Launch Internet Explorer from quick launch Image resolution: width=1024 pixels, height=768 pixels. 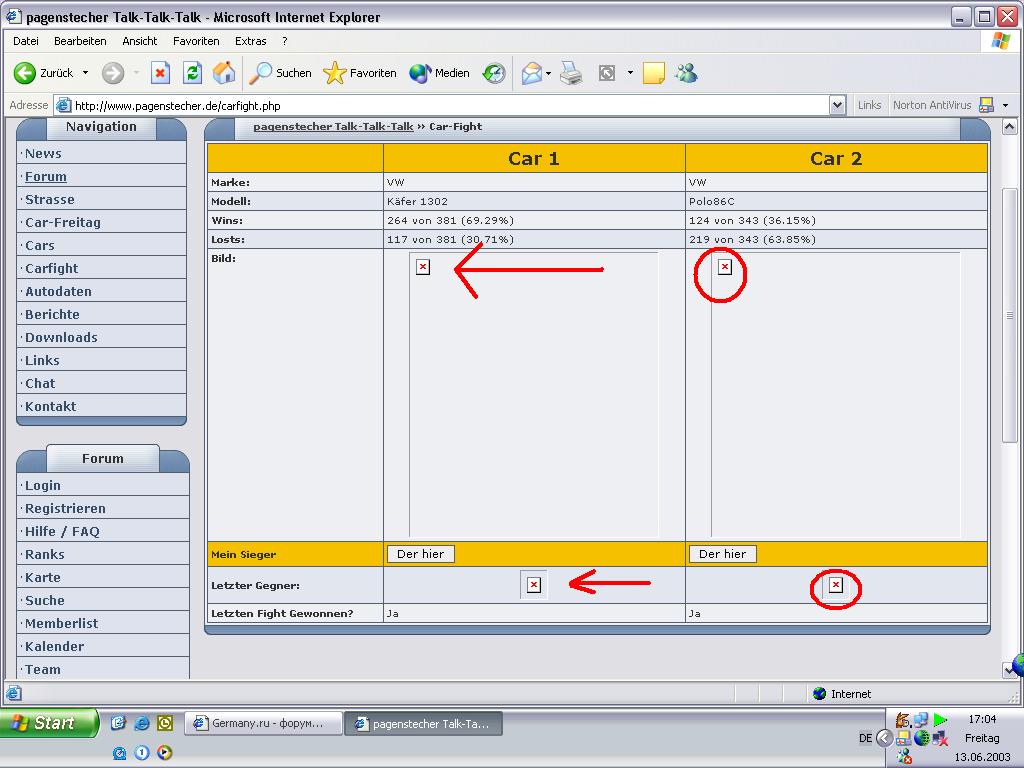tap(141, 723)
